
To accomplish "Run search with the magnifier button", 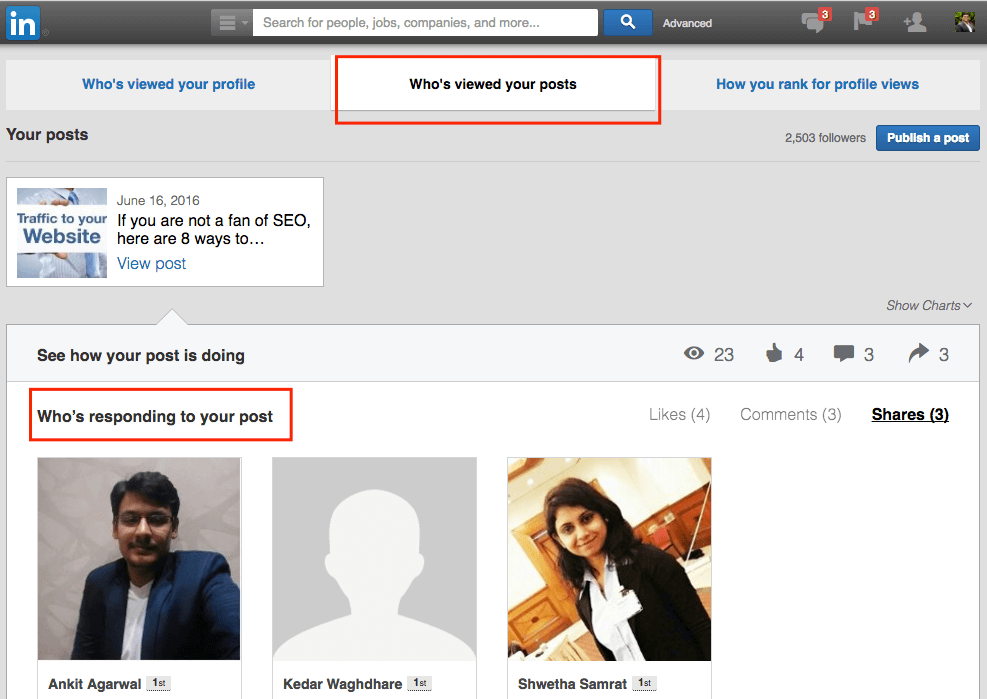I will tap(628, 23).
